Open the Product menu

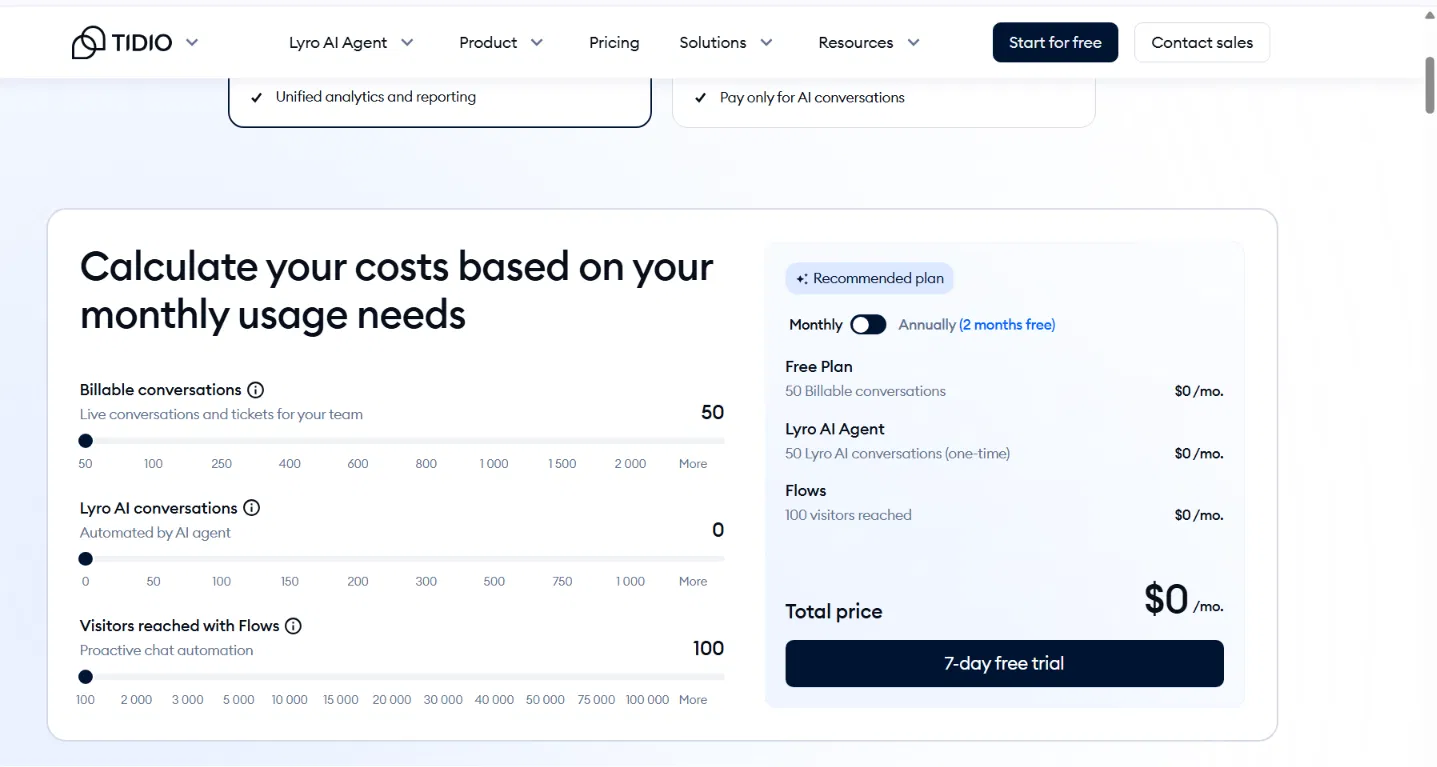[488, 42]
